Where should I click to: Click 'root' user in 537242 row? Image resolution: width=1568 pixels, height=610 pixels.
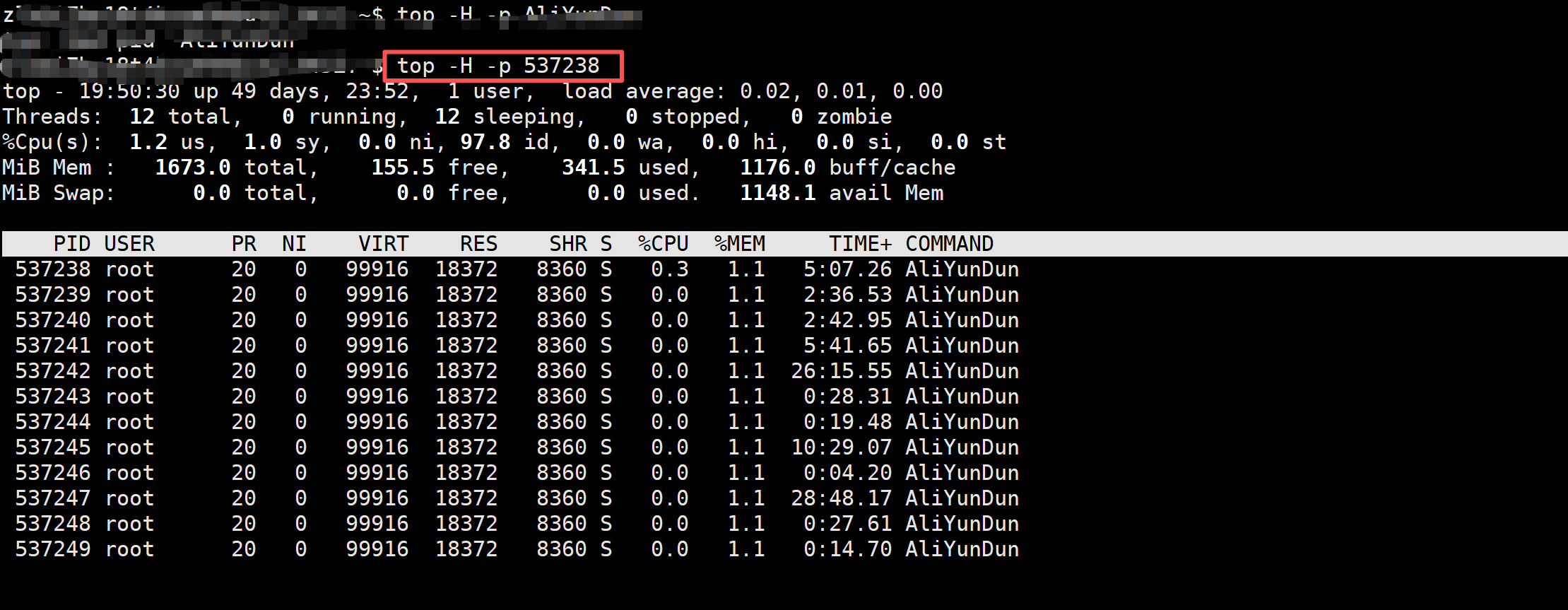(x=129, y=371)
